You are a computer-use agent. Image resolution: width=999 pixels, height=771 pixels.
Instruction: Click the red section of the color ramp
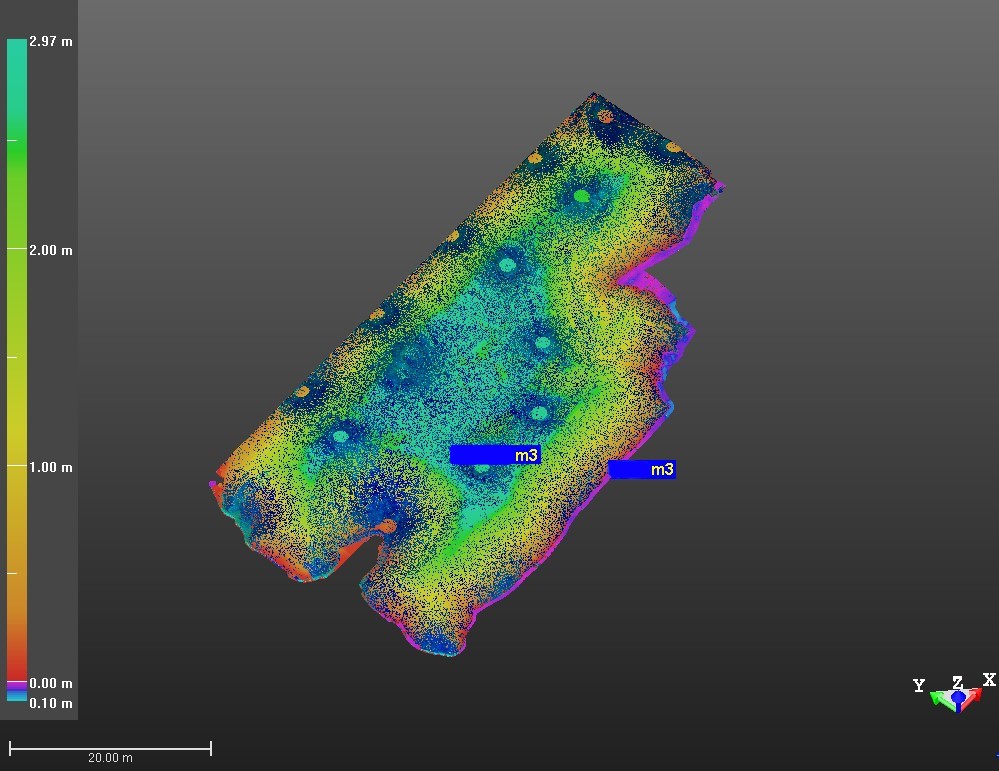coord(17,665)
